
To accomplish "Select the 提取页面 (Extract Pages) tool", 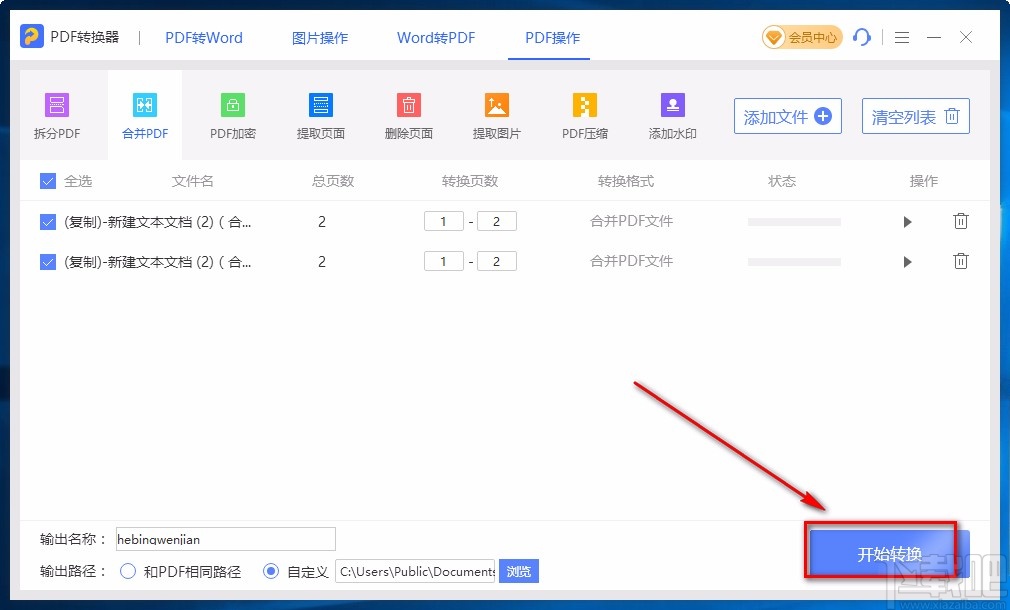I will tap(320, 113).
